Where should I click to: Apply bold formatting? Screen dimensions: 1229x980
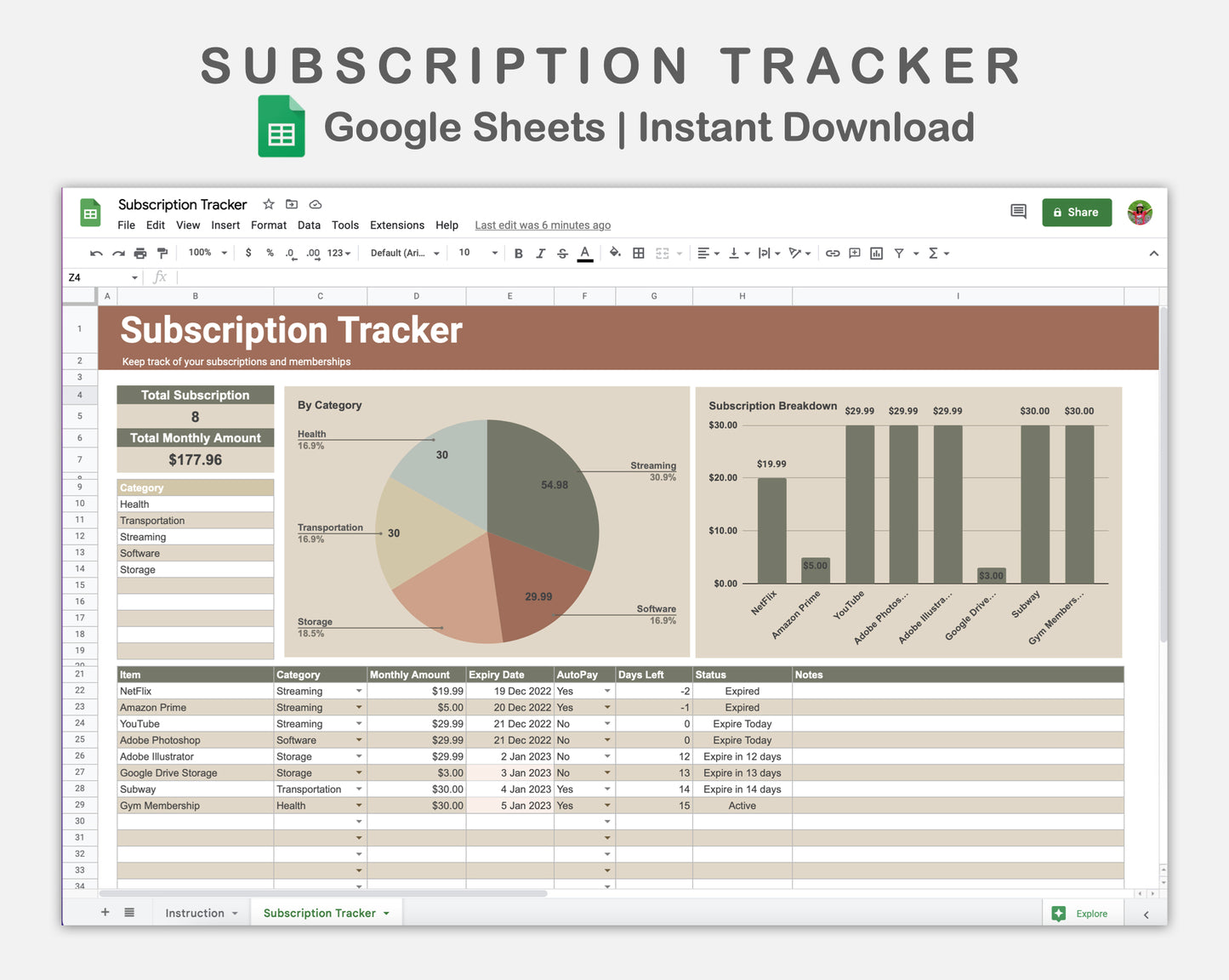click(519, 253)
